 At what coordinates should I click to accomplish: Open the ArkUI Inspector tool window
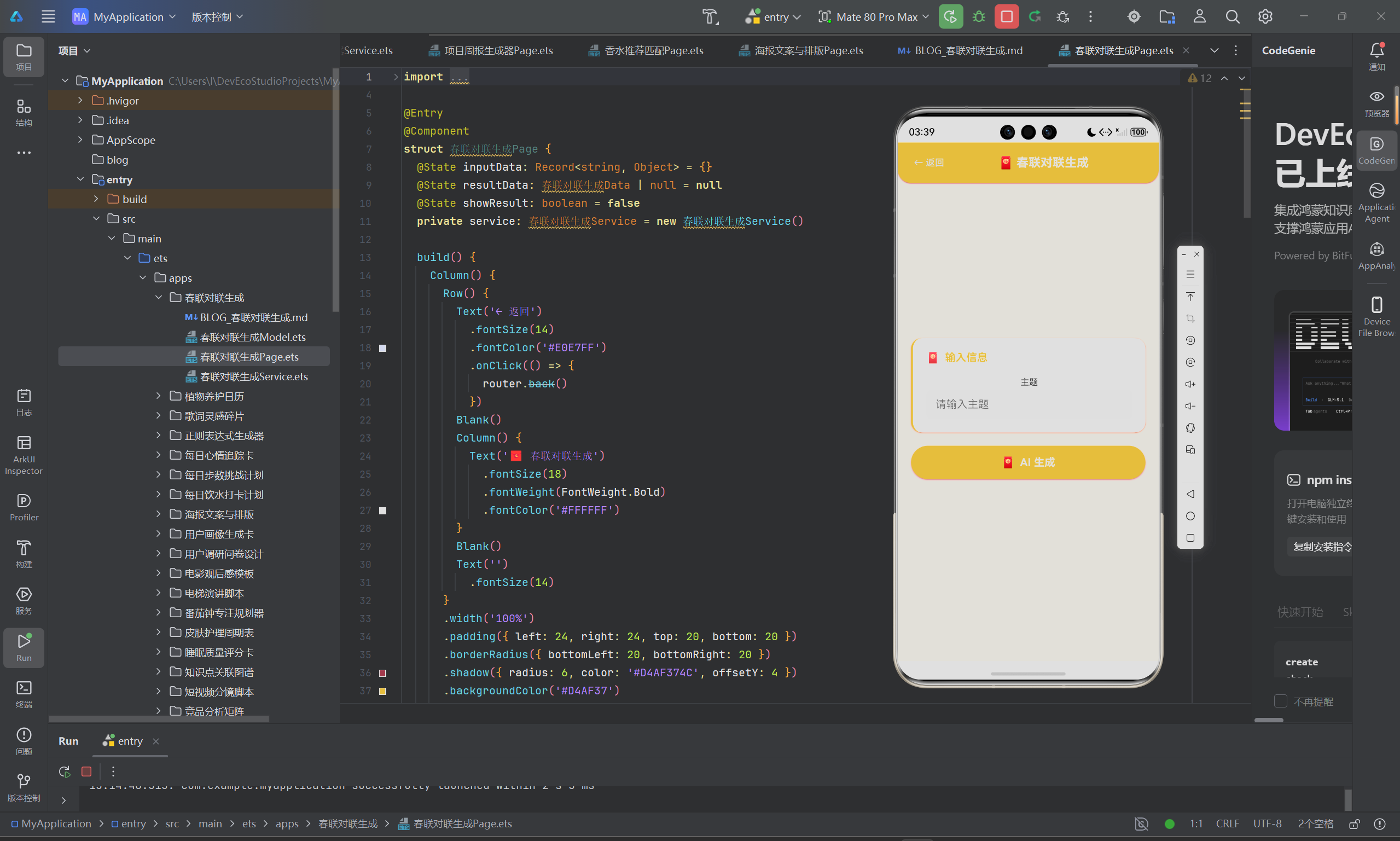tap(24, 455)
